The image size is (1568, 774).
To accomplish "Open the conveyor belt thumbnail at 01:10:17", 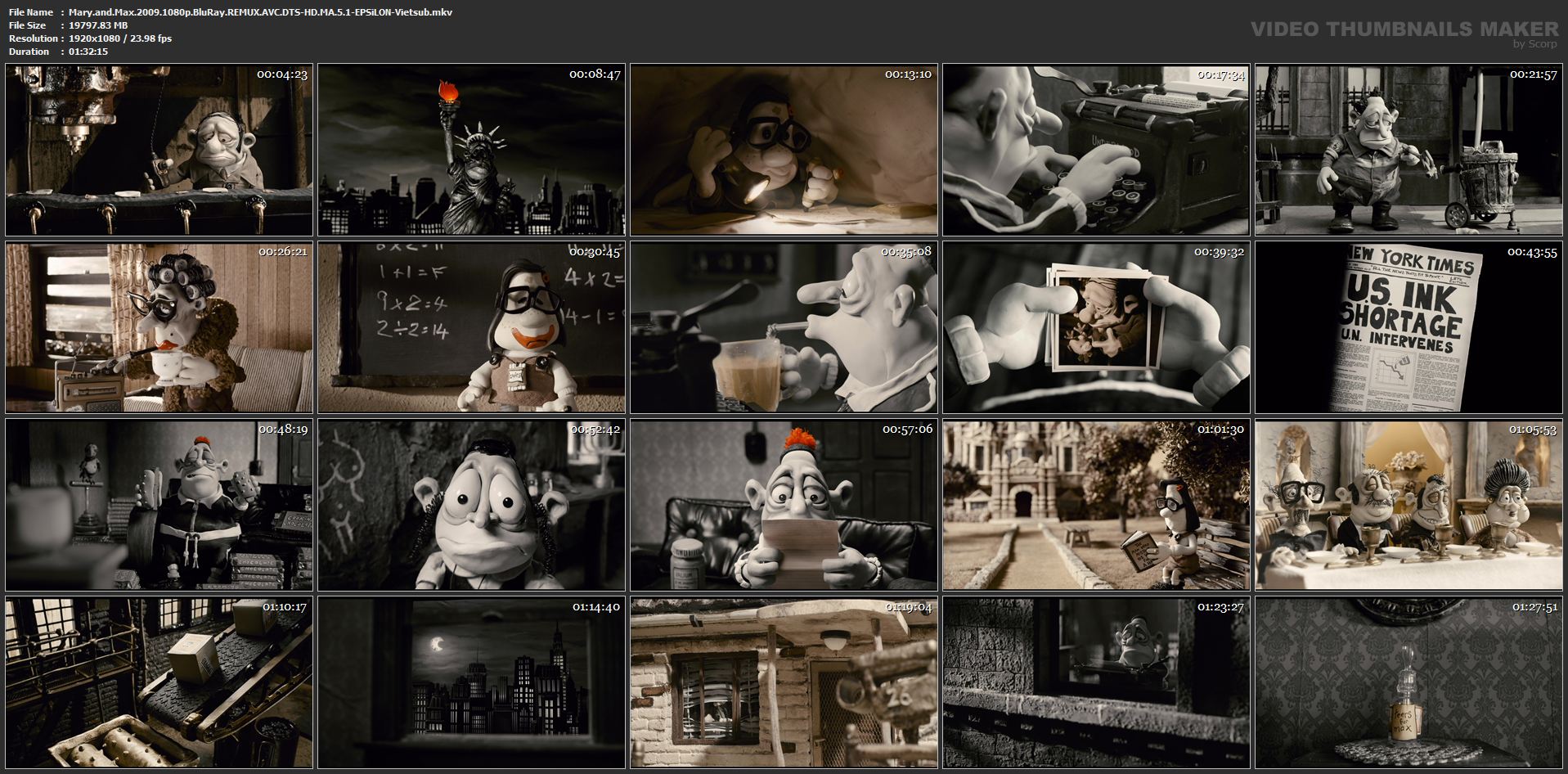I will click(x=159, y=682).
